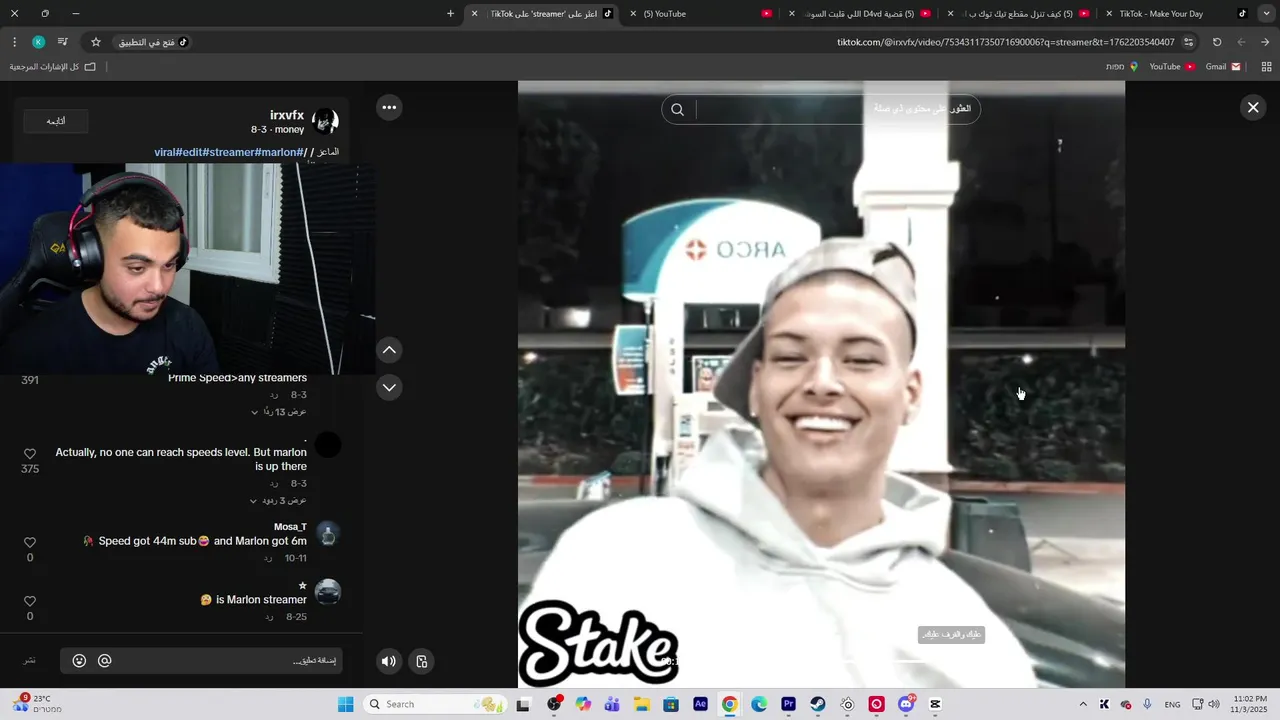Navigate back in the browser
Viewport: 1280px width, 720px height.
(1265, 42)
